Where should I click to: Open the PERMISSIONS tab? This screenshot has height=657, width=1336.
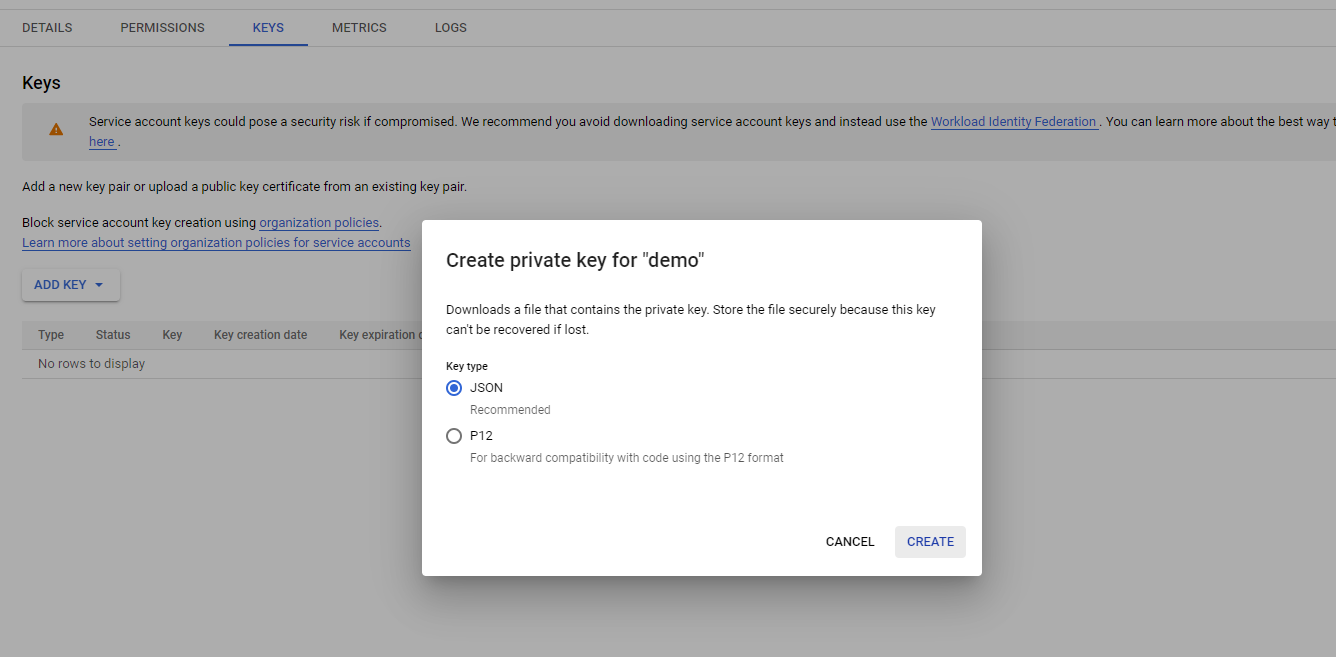click(162, 28)
